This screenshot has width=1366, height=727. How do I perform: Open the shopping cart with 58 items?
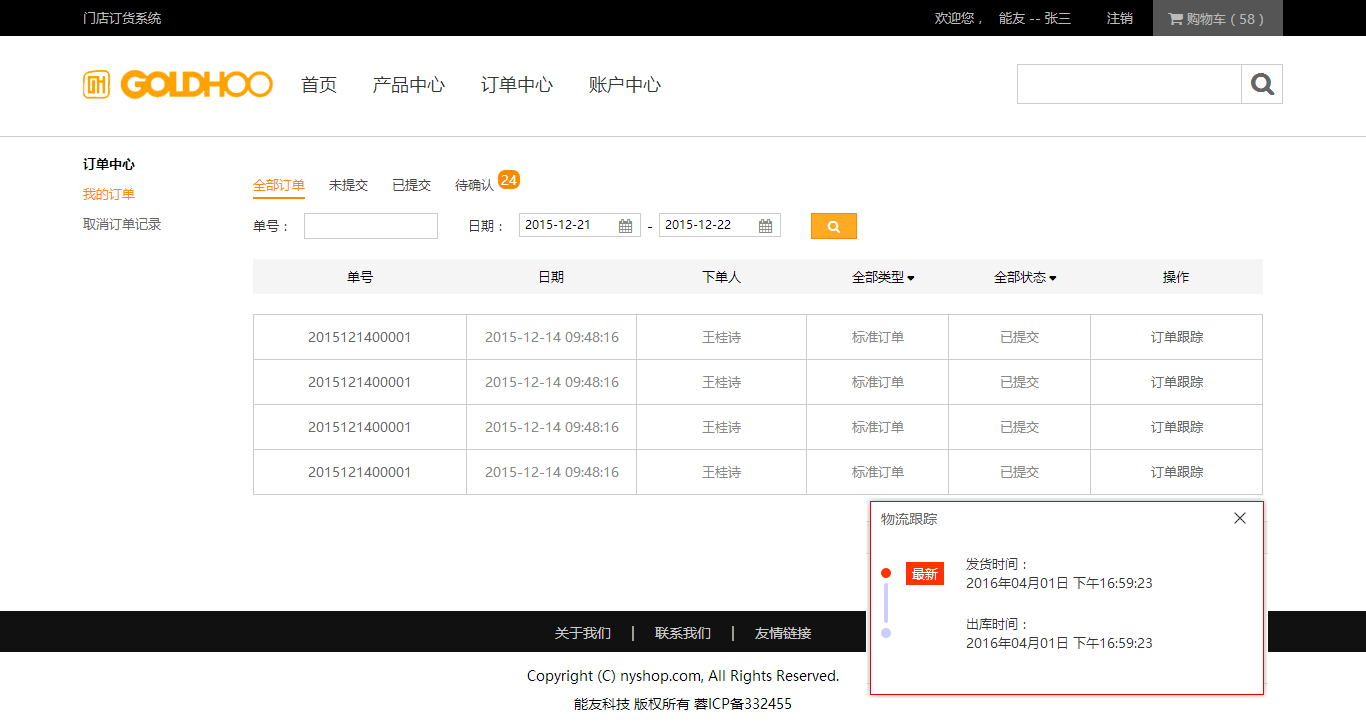point(1217,18)
